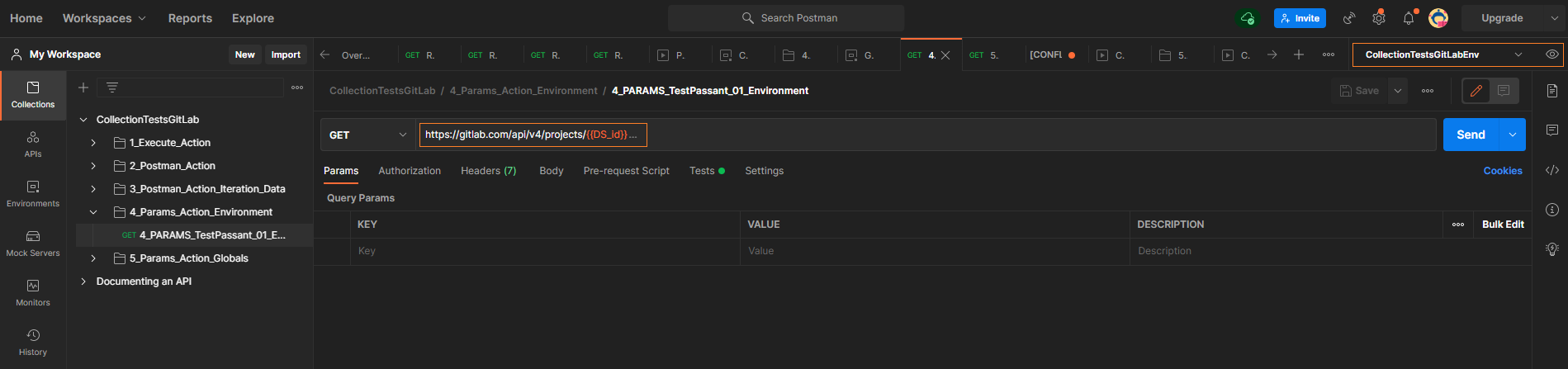Open the APIs sidebar panel

point(33,144)
